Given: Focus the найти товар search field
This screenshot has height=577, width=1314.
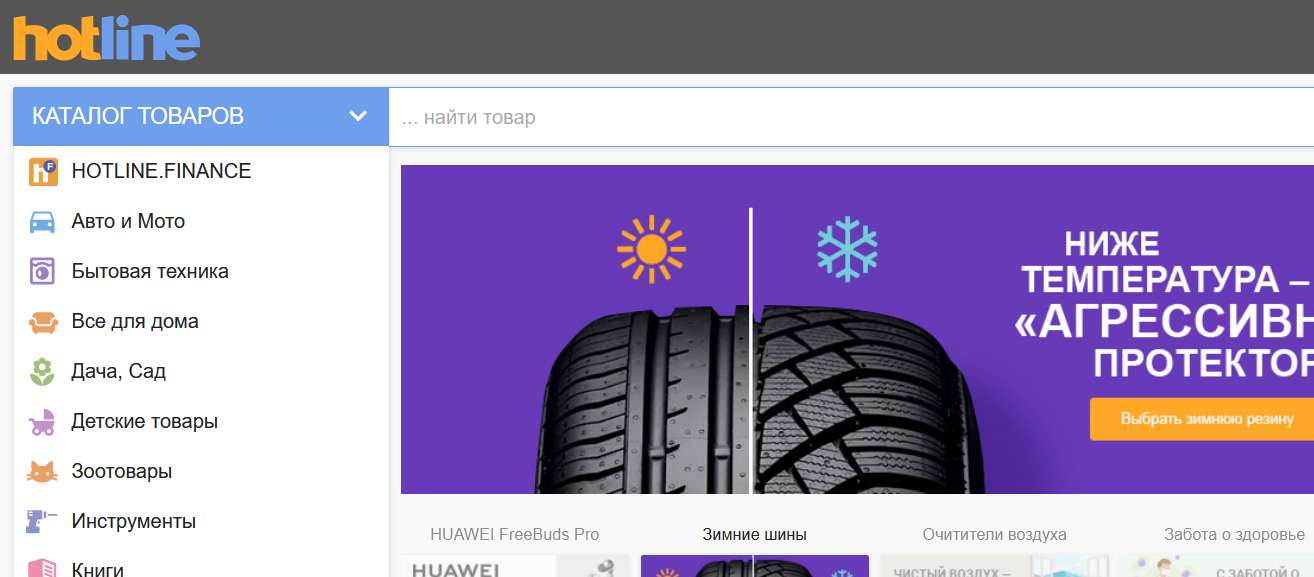Looking at the screenshot, I should tap(850, 118).
